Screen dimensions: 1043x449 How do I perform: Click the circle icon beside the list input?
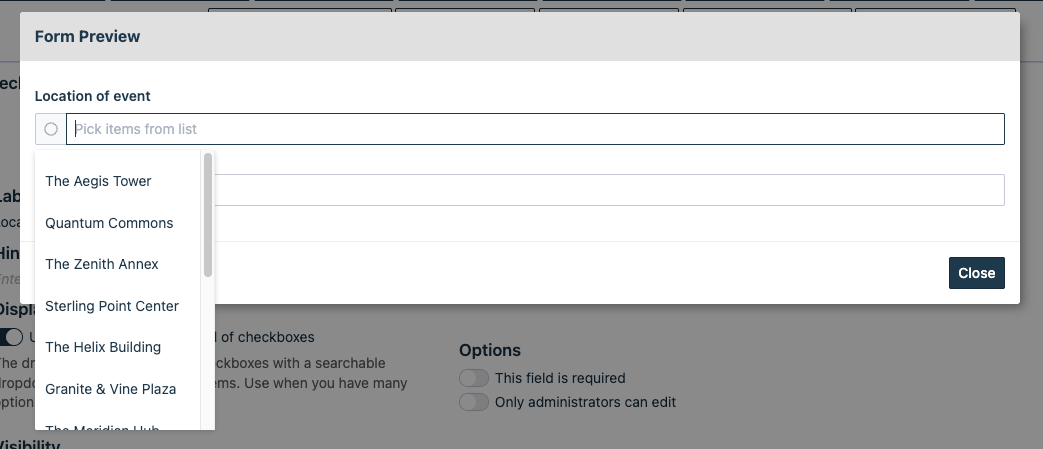pos(51,129)
